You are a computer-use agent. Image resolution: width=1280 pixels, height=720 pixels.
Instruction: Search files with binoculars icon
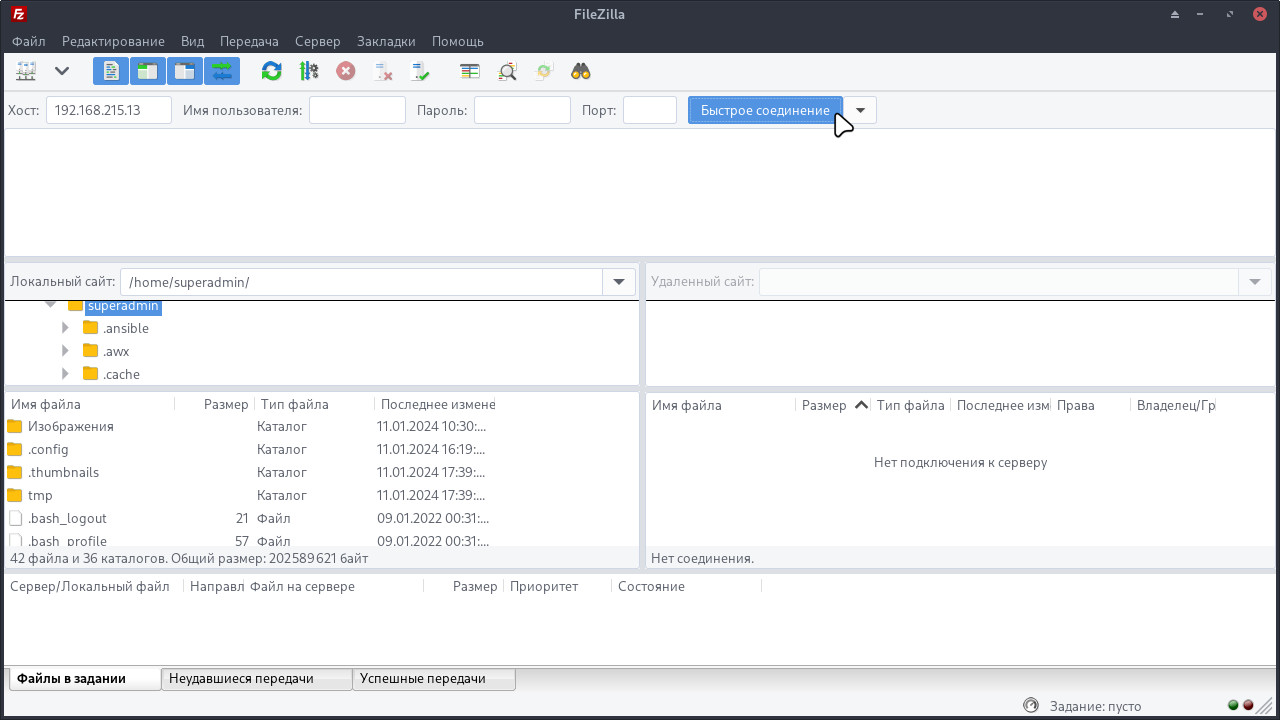point(580,71)
